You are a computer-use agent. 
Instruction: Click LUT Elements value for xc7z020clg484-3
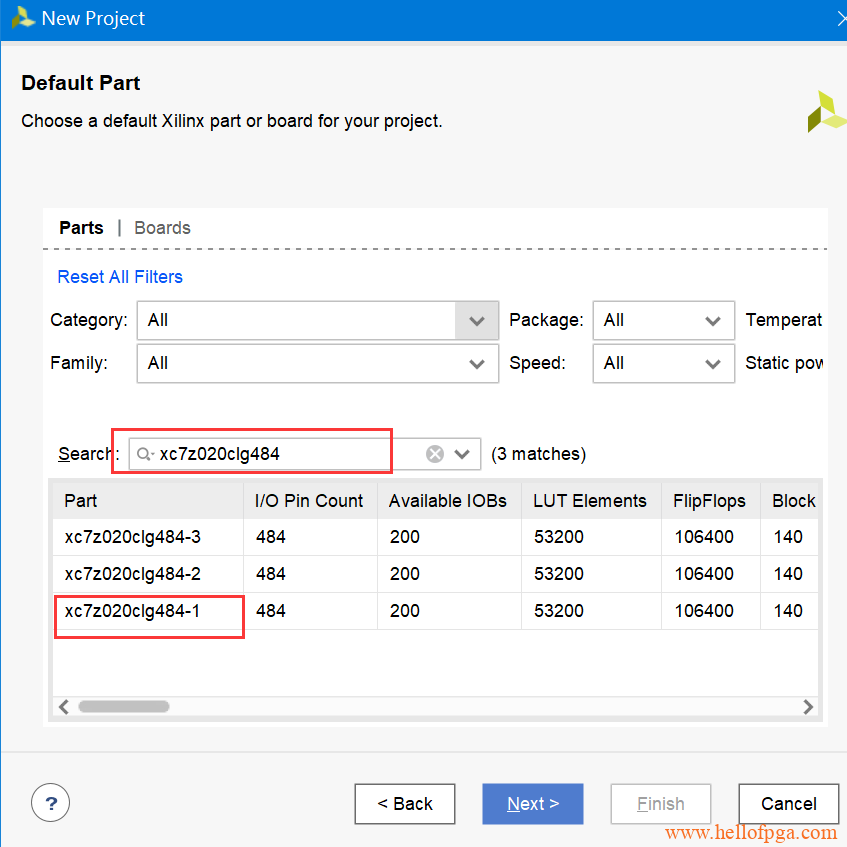coord(559,537)
